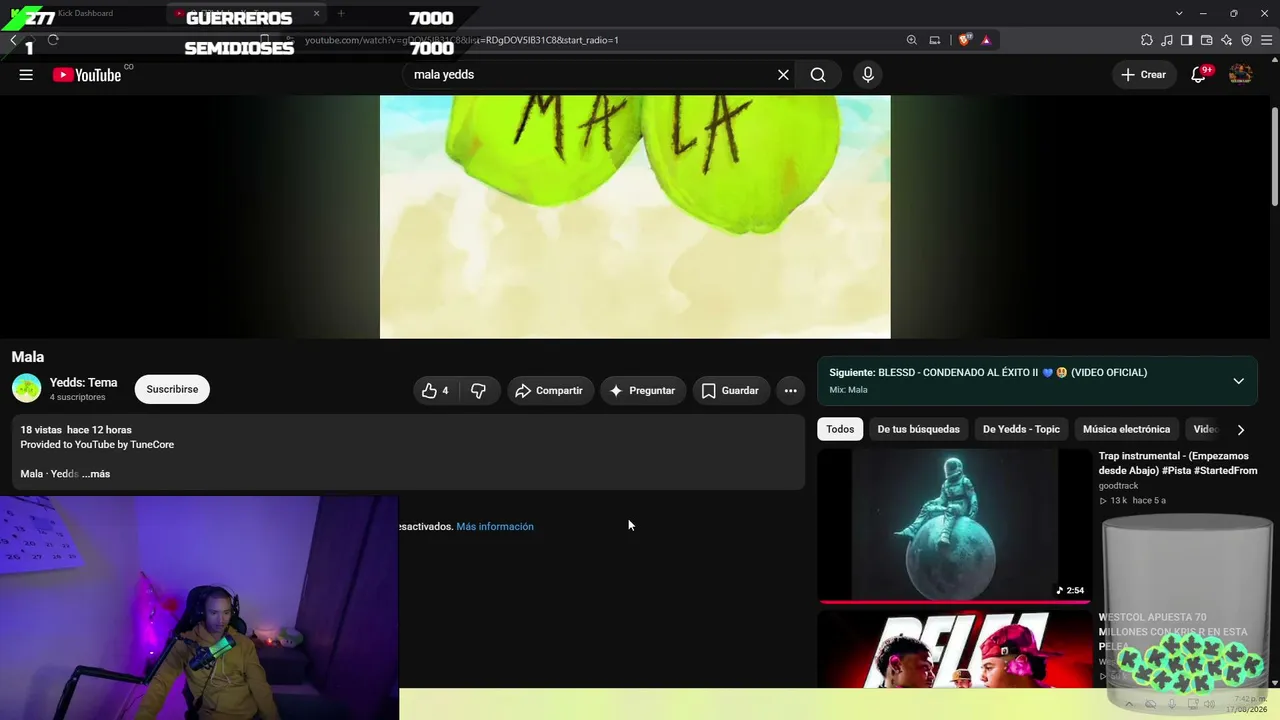Save video with the Guardar button
This screenshot has height=720, width=1280.
(x=730, y=391)
